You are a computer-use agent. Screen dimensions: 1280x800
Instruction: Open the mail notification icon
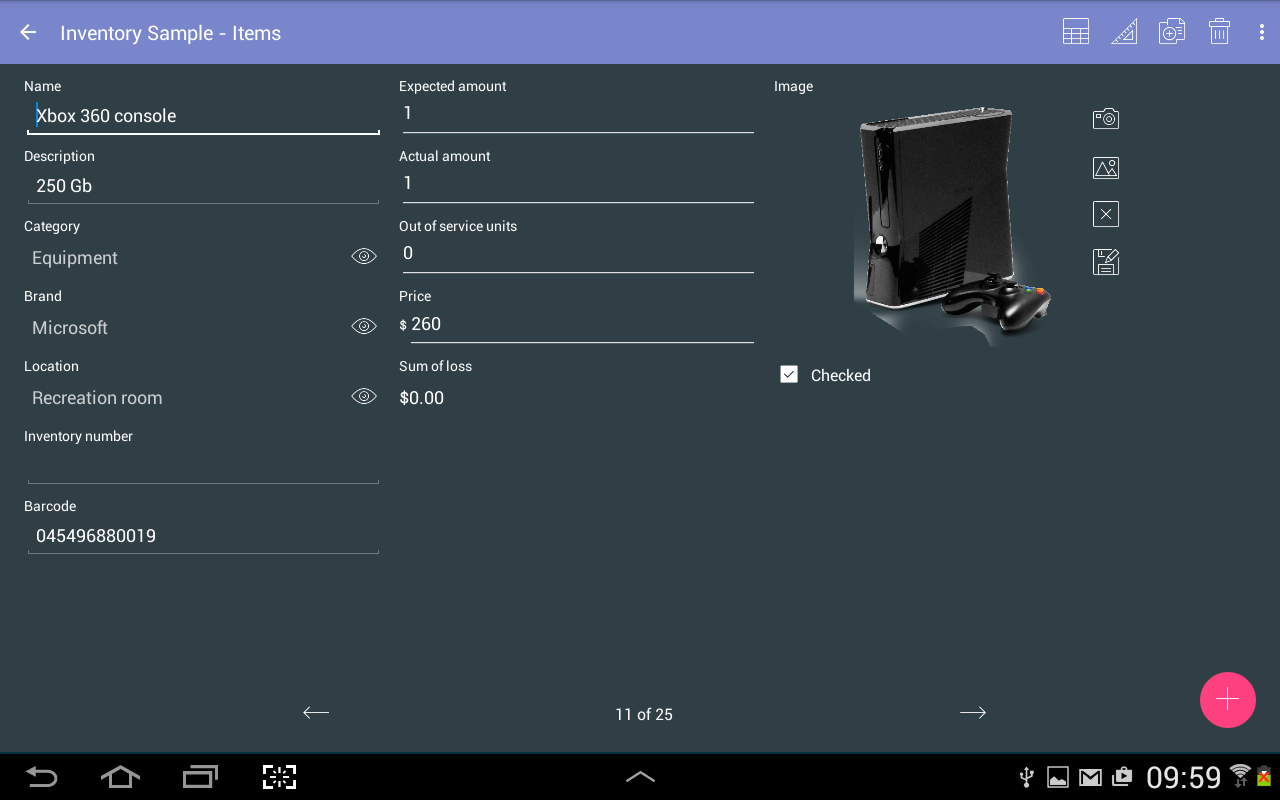[x=1090, y=777]
